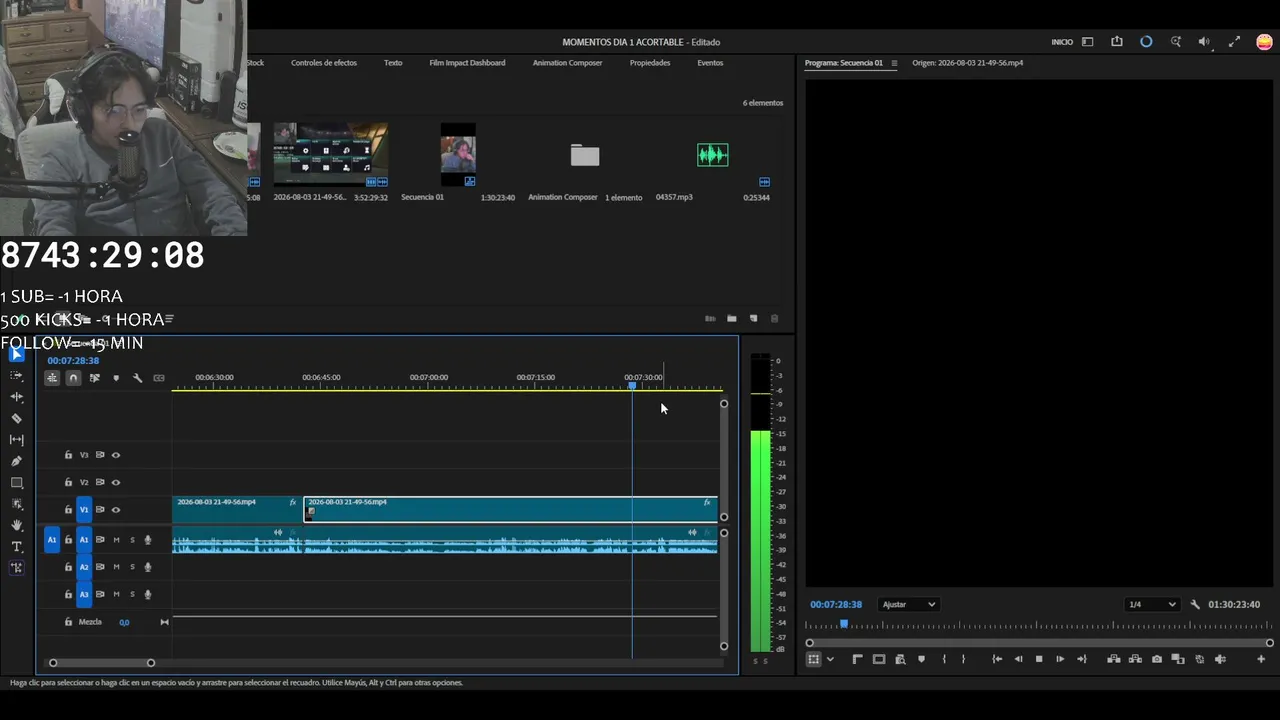Open Origen: 2026-08-03 21-49-56.mp4 source tab
This screenshot has height=720, width=1280.
967,63
